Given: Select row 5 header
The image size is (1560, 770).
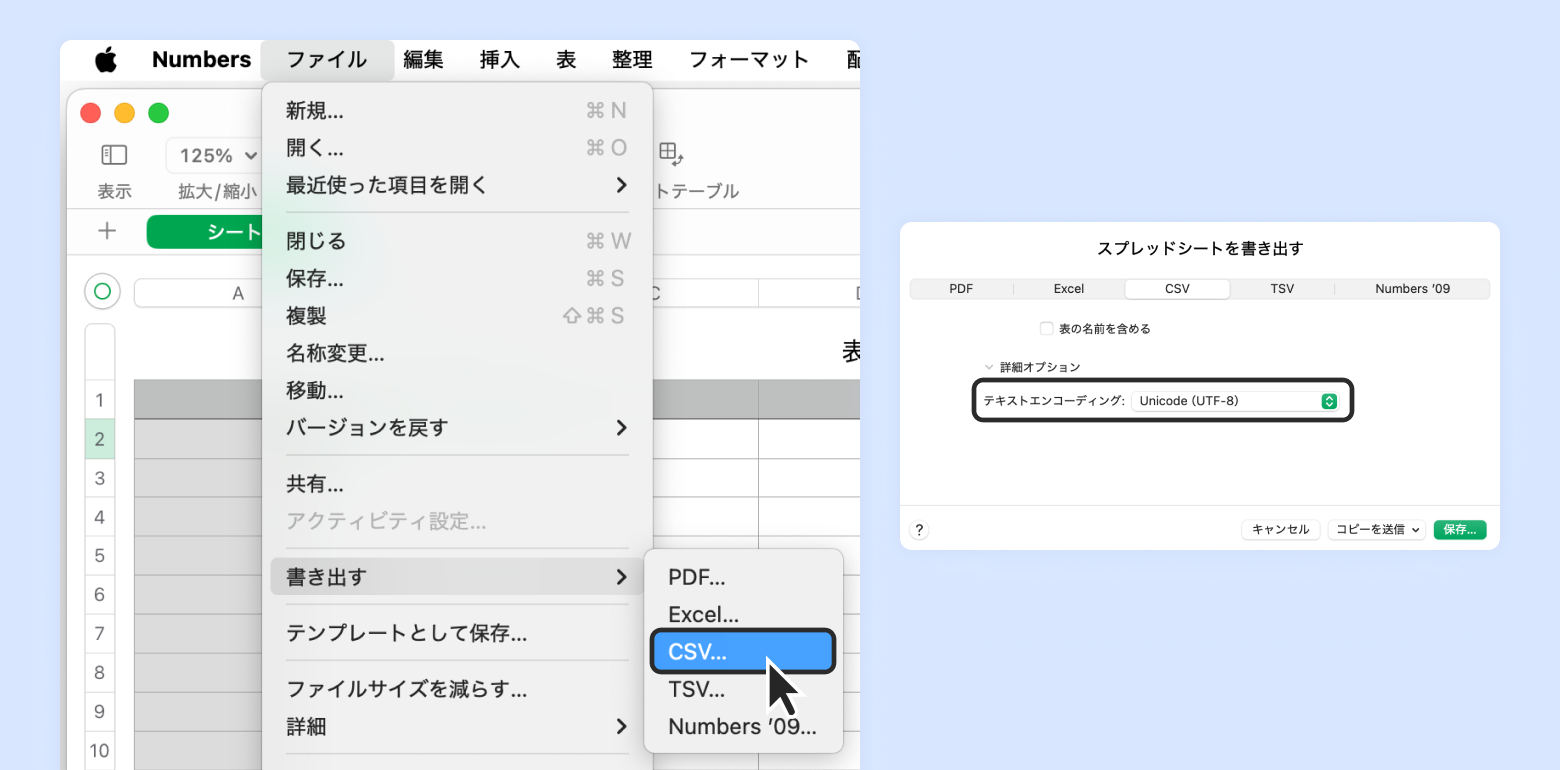Looking at the screenshot, I should 100,556.
